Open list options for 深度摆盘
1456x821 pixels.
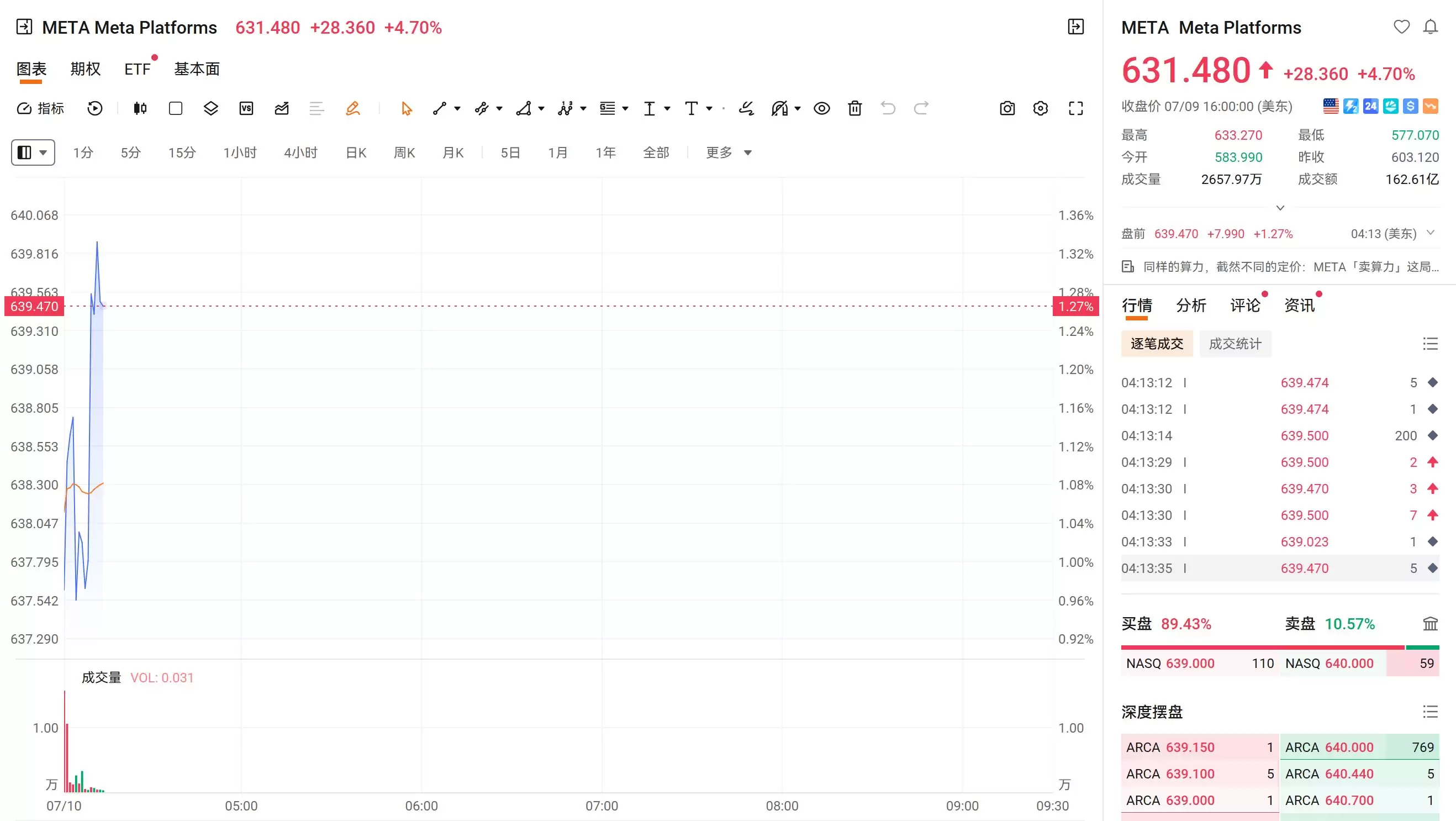tap(1431, 711)
